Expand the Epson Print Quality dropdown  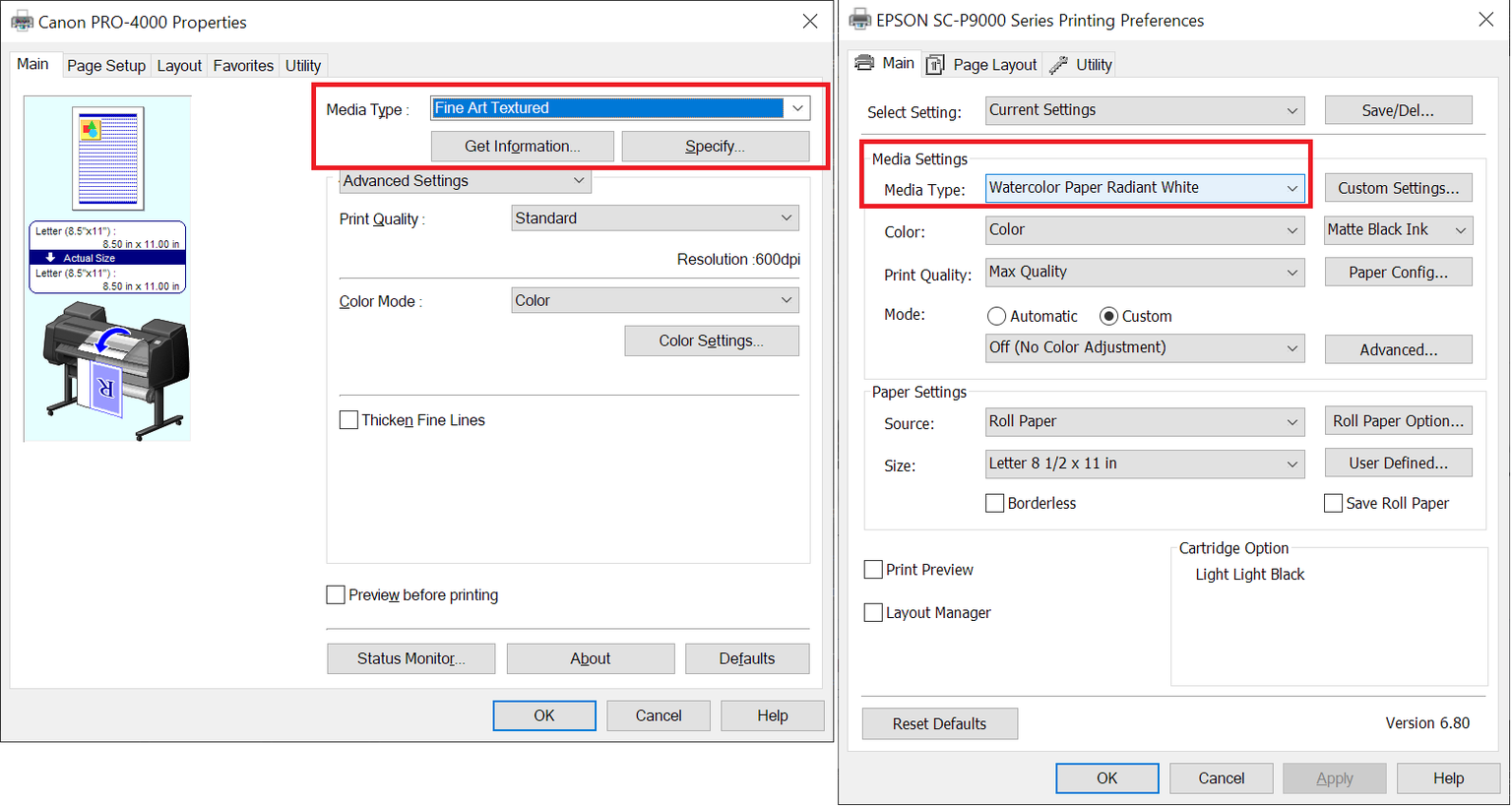pos(1291,273)
